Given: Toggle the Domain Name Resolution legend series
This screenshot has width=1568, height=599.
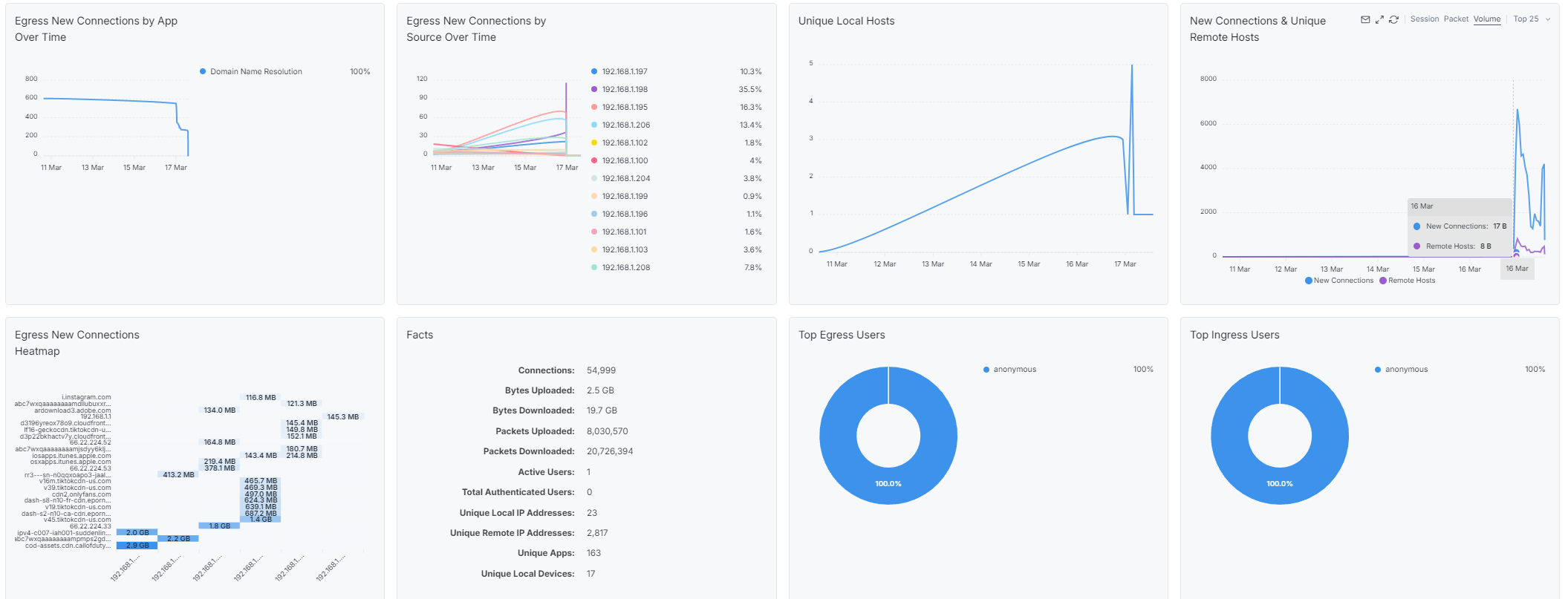Looking at the screenshot, I should coord(251,72).
